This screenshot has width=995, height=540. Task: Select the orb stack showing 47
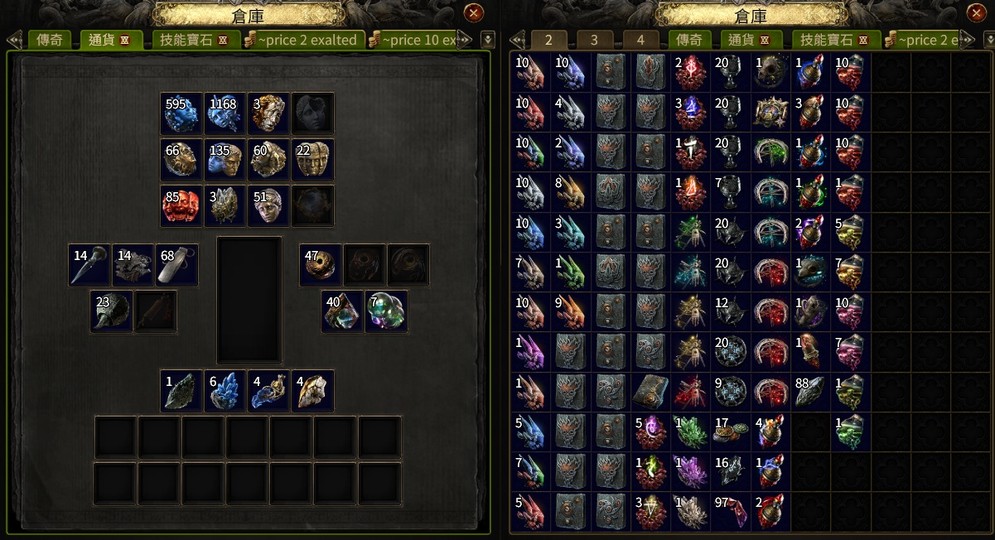[321, 264]
